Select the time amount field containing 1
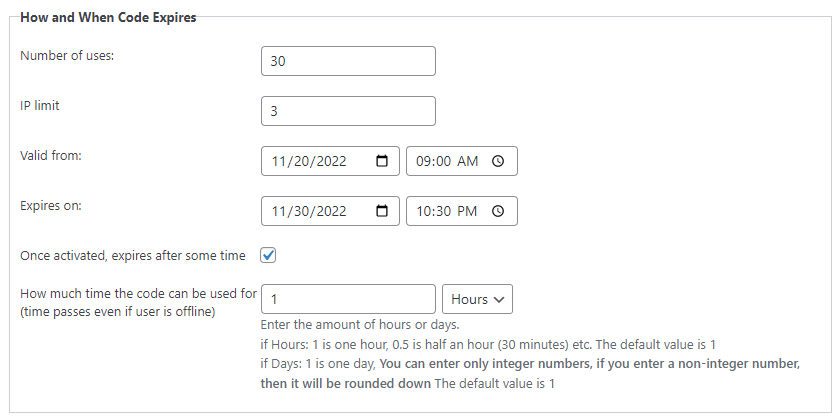Viewport: 840px width, 420px height. coord(347,299)
